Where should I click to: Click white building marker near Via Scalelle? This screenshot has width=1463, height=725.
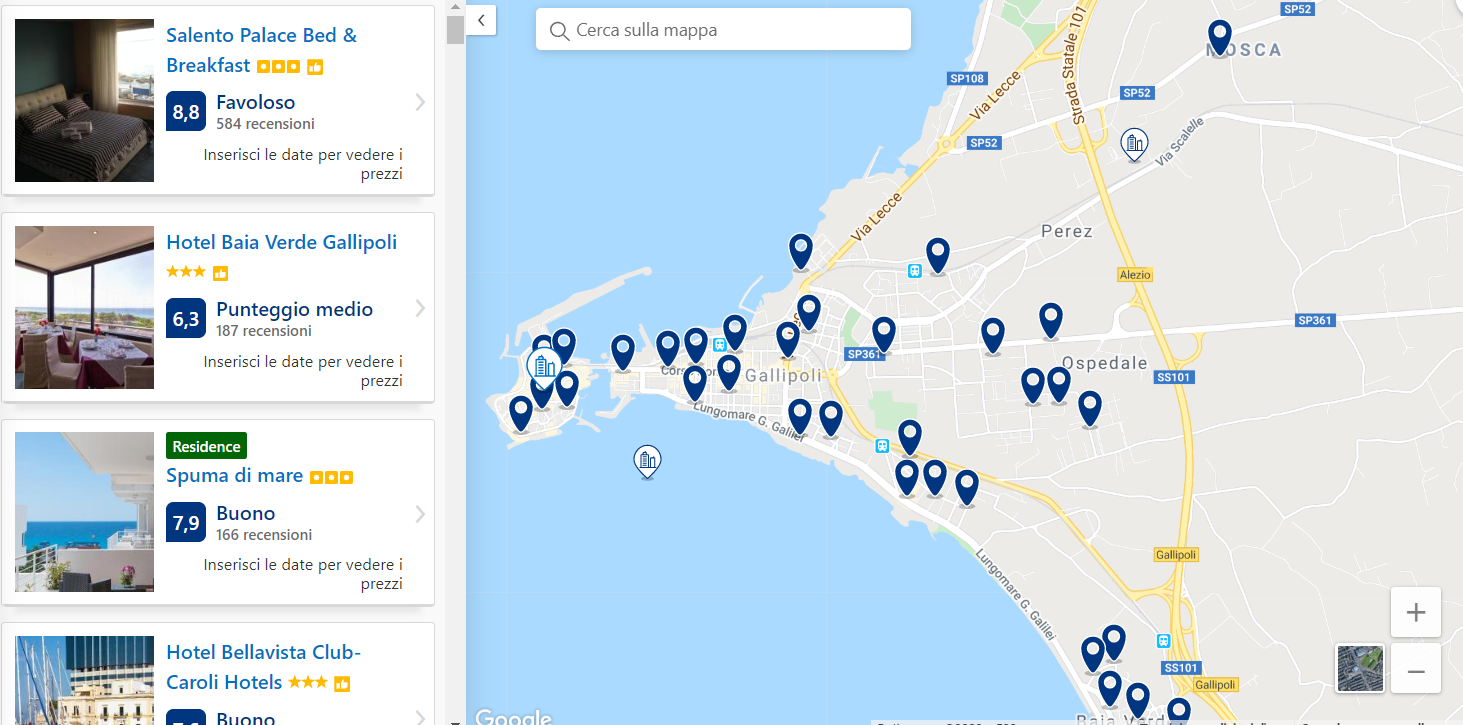[x=1134, y=144]
